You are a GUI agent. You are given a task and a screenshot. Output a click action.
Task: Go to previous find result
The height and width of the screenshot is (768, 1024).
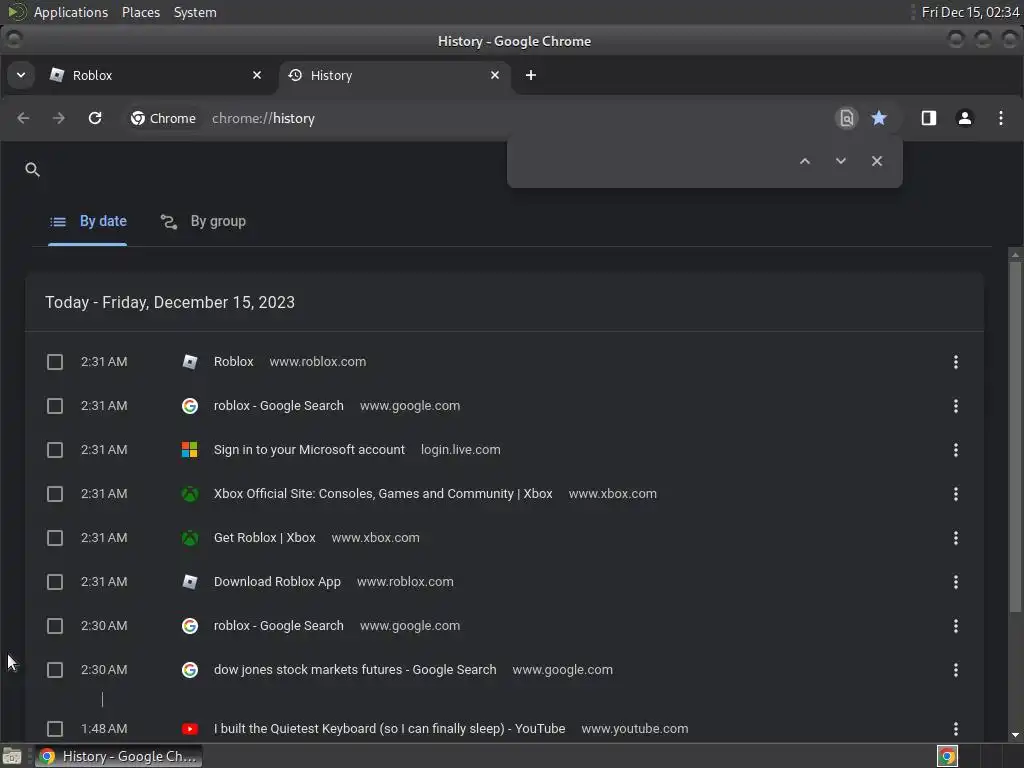(805, 161)
